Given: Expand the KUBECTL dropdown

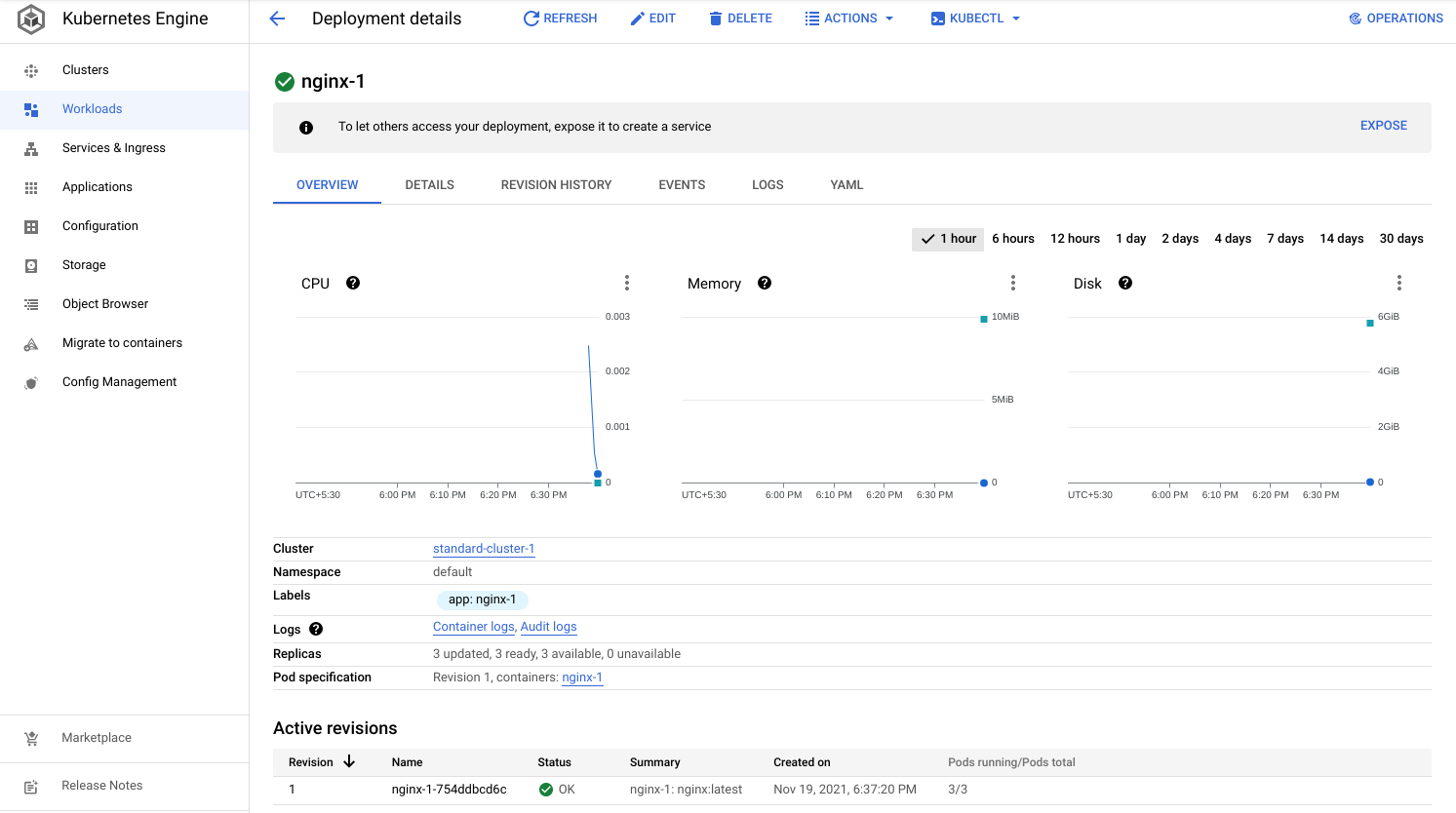Looking at the screenshot, I should [x=976, y=19].
